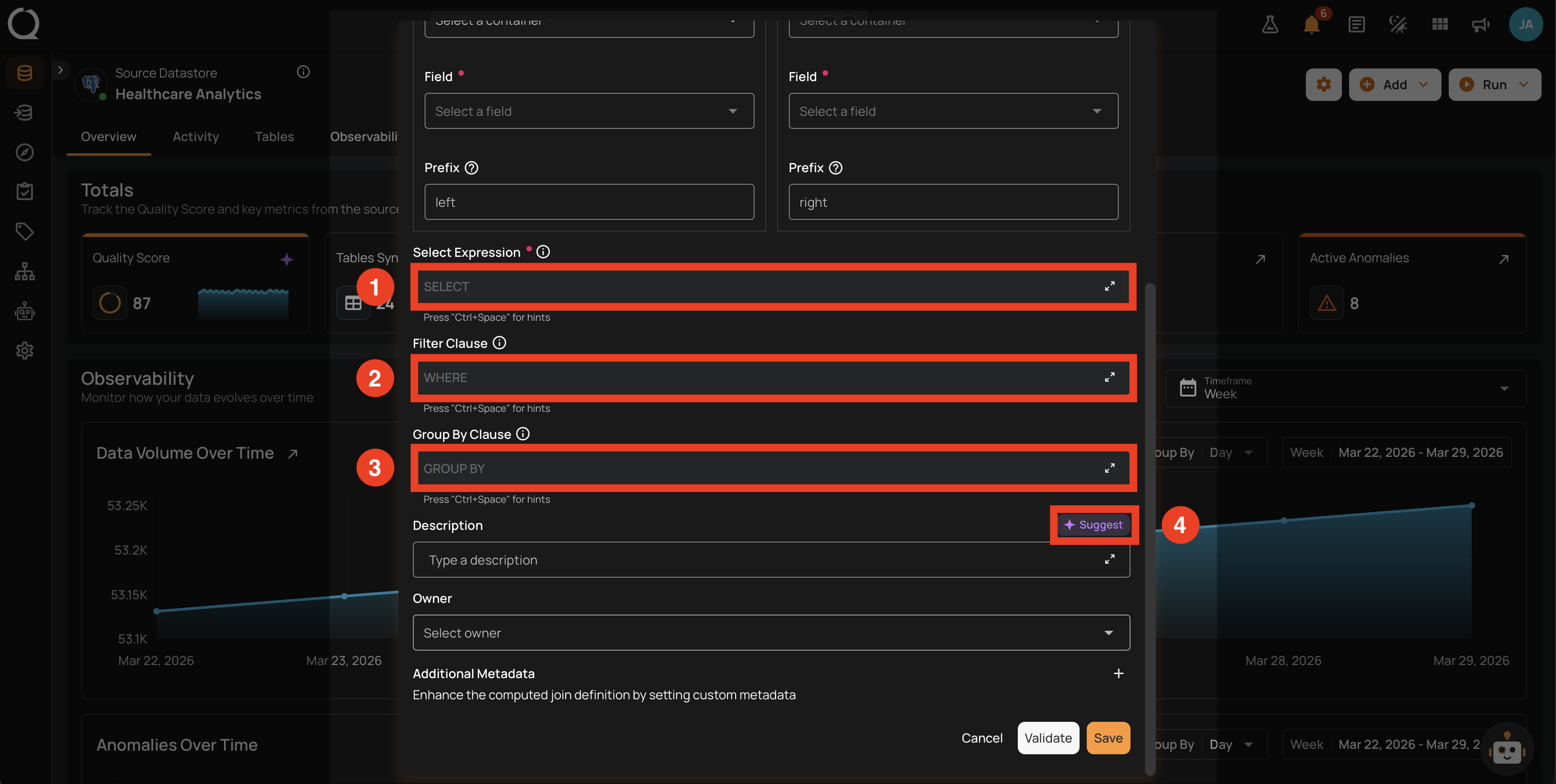Expand Additional Metadata with plus
1556x784 pixels.
[x=1119, y=674]
